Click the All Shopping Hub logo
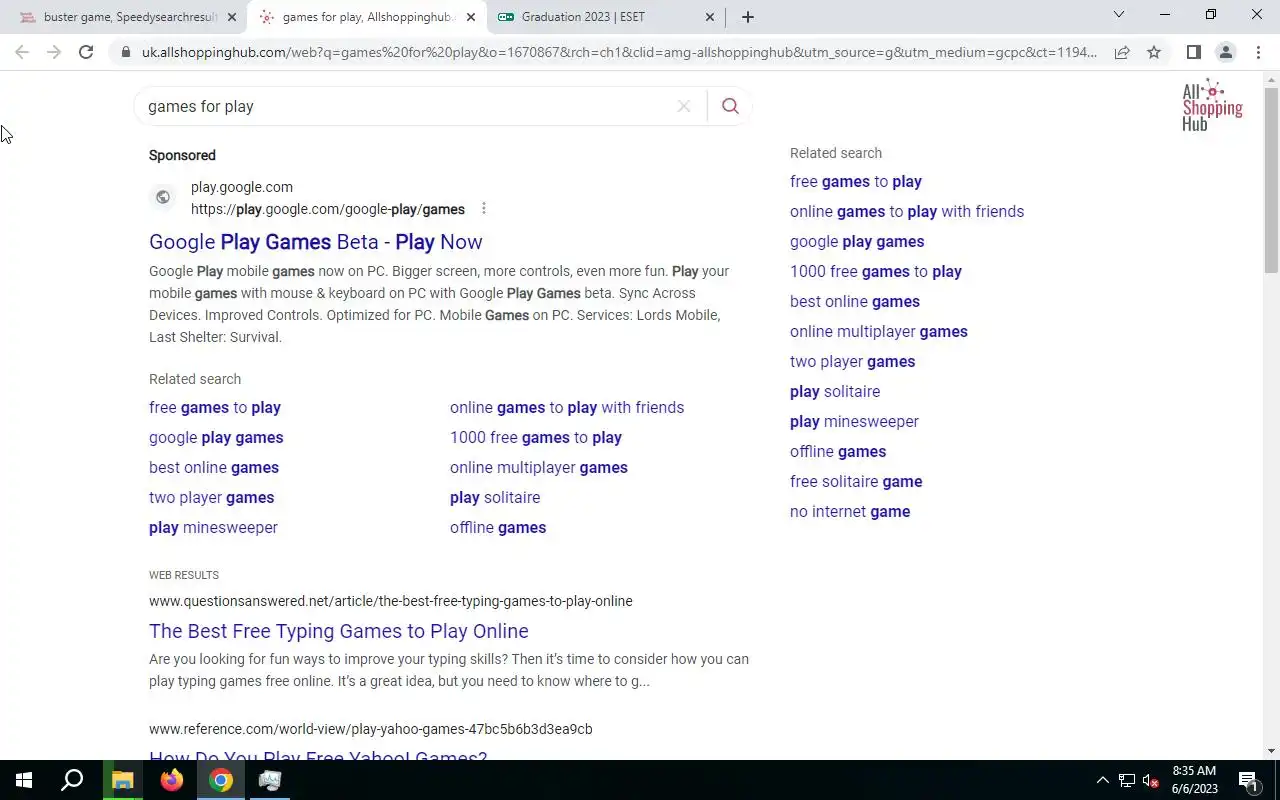 1212,105
